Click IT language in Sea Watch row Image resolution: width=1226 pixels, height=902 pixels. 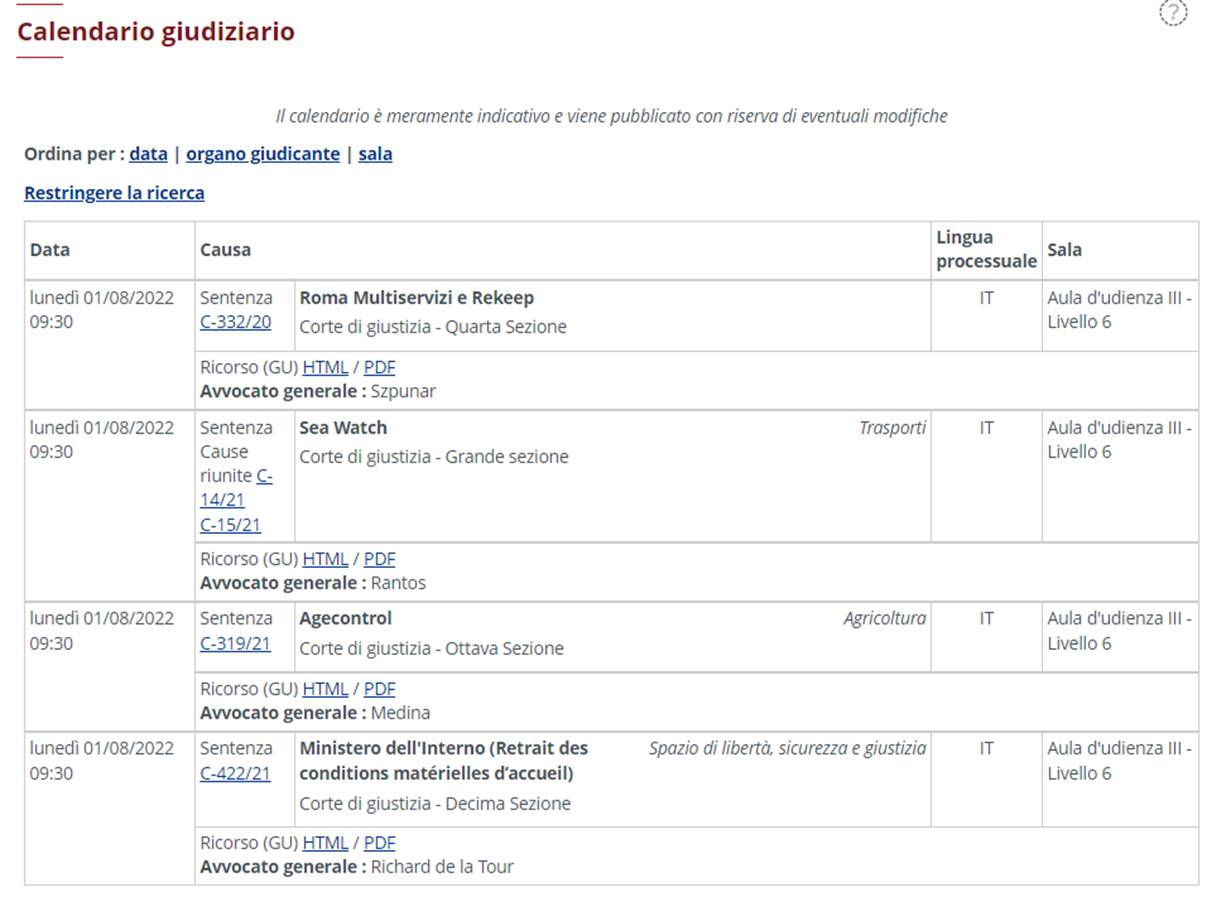tap(987, 427)
